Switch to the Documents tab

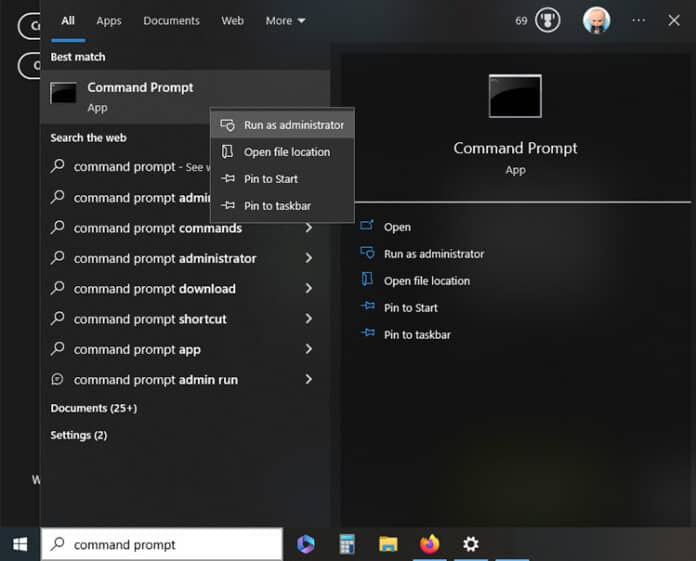(x=171, y=21)
